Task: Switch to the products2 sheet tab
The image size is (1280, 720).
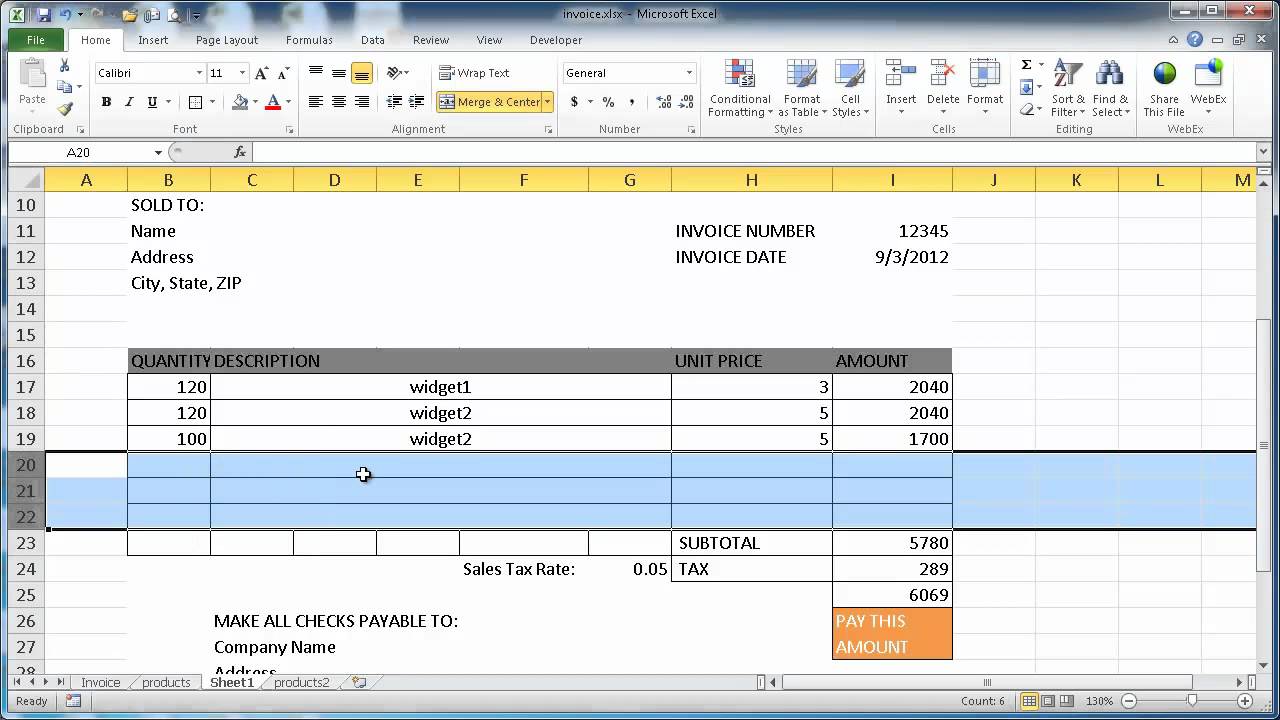Action: (301, 682)
